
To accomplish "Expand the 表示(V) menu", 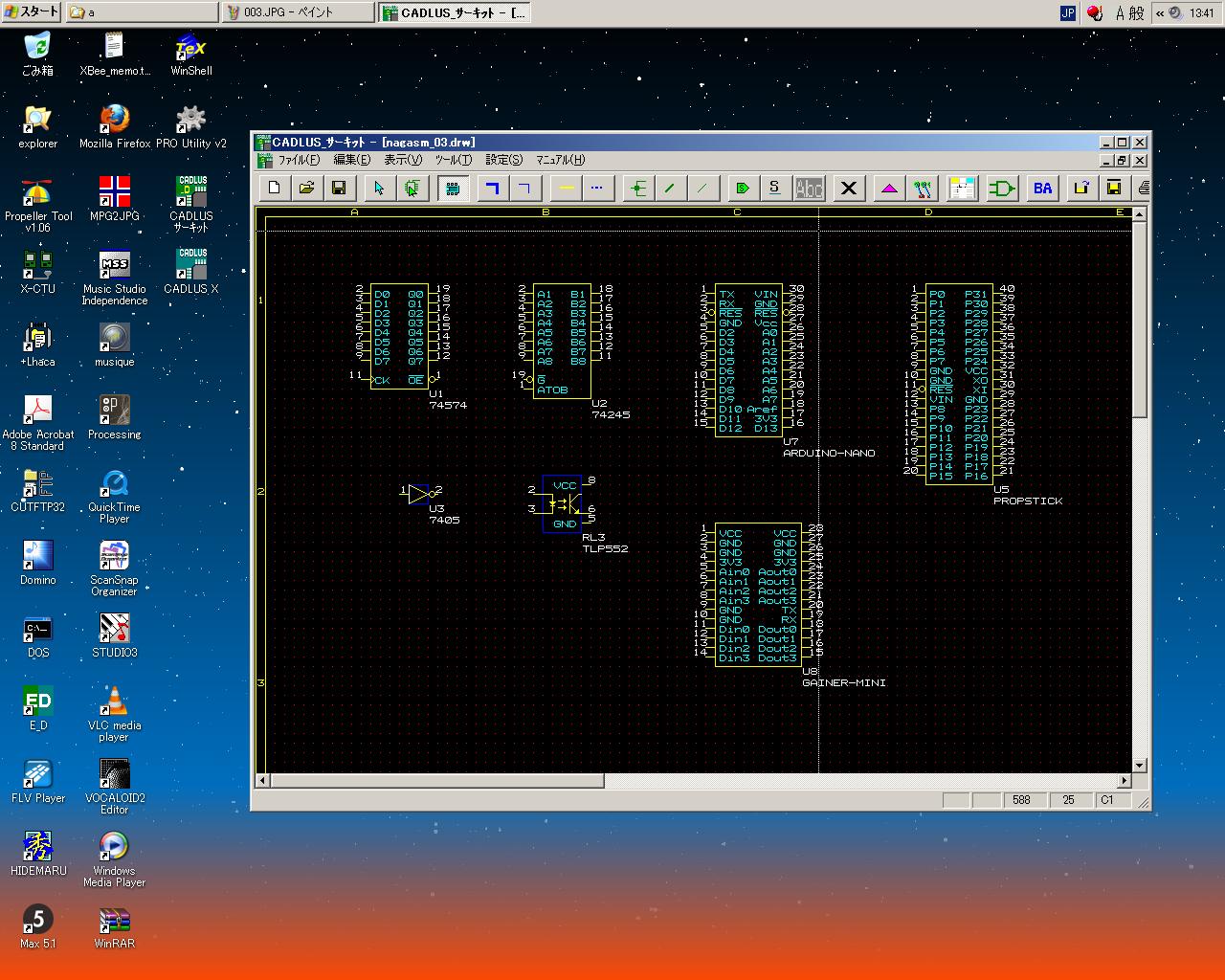I will click(403, 160).
